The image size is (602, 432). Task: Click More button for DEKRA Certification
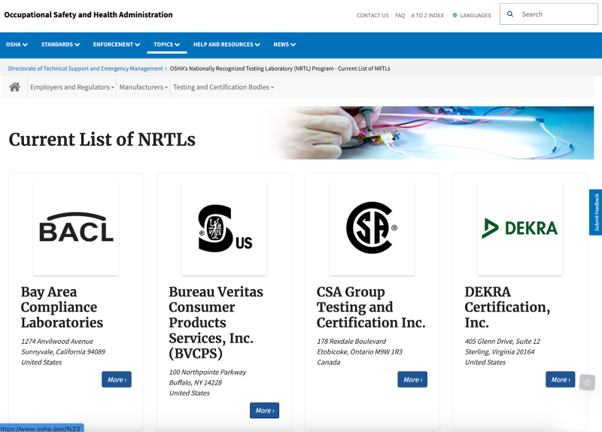(560, 379)
